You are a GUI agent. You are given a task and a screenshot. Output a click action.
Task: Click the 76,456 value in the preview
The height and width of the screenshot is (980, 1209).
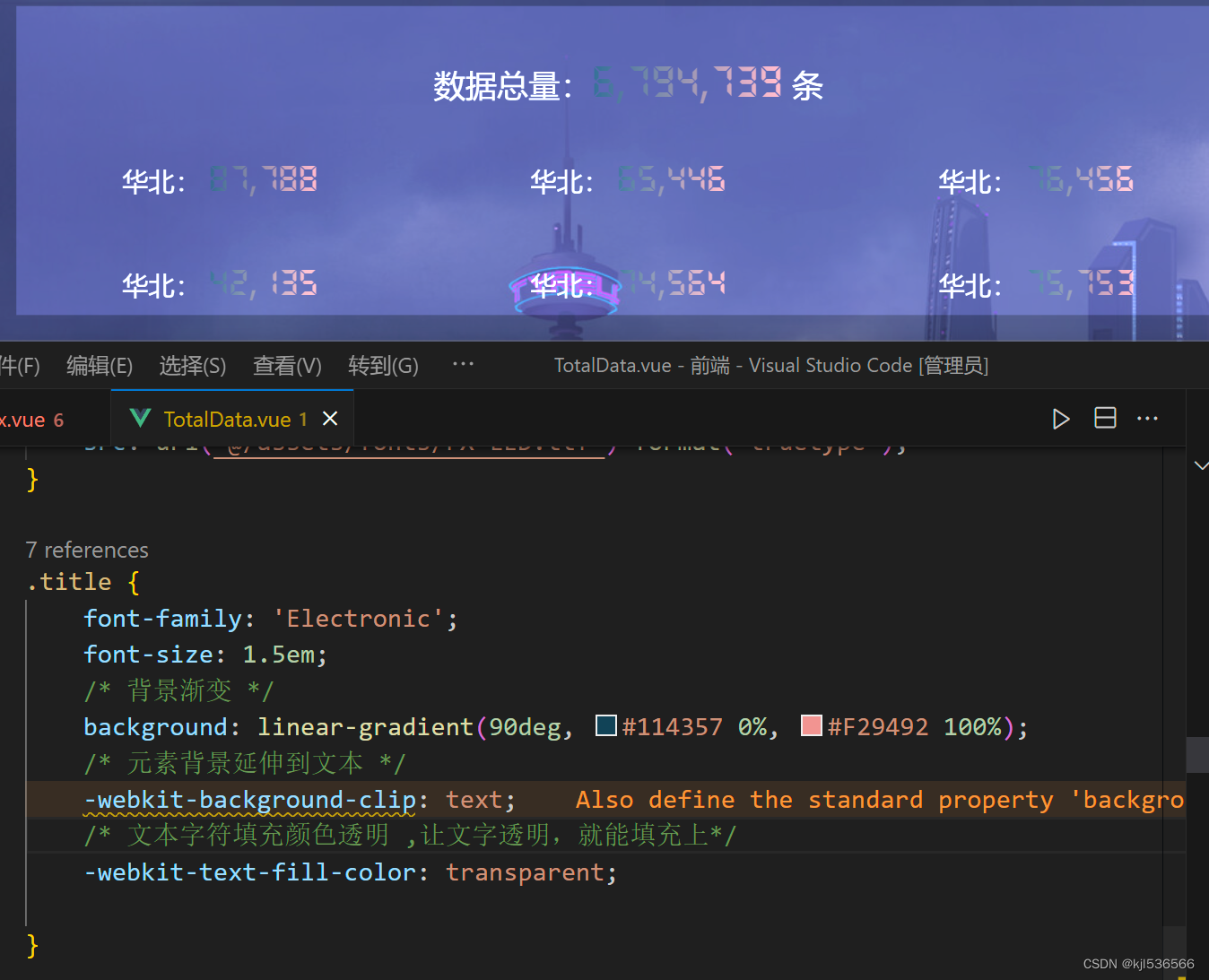point(1080,180)
